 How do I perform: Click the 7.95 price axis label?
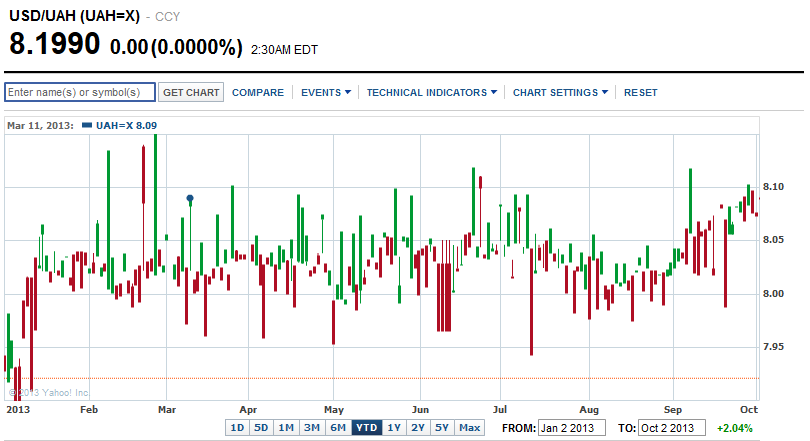(773, 346)
